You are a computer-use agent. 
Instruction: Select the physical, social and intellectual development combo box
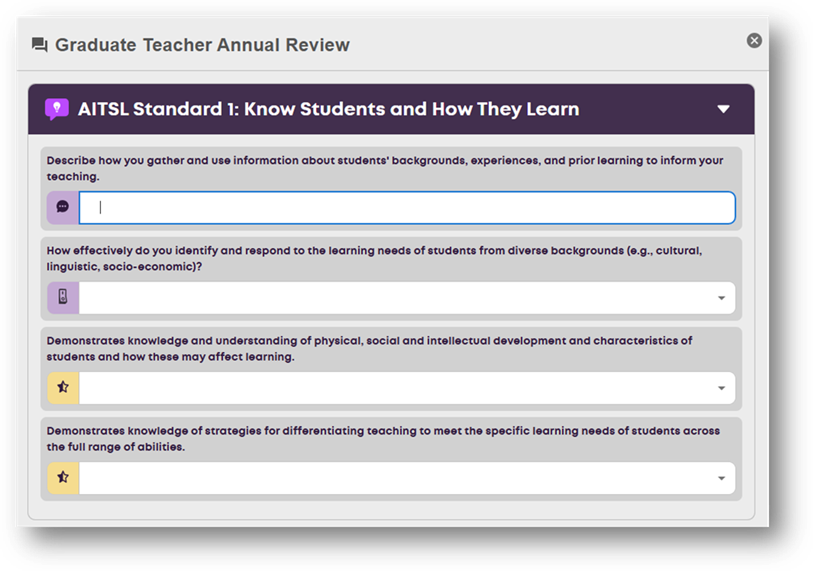[407, 388]
